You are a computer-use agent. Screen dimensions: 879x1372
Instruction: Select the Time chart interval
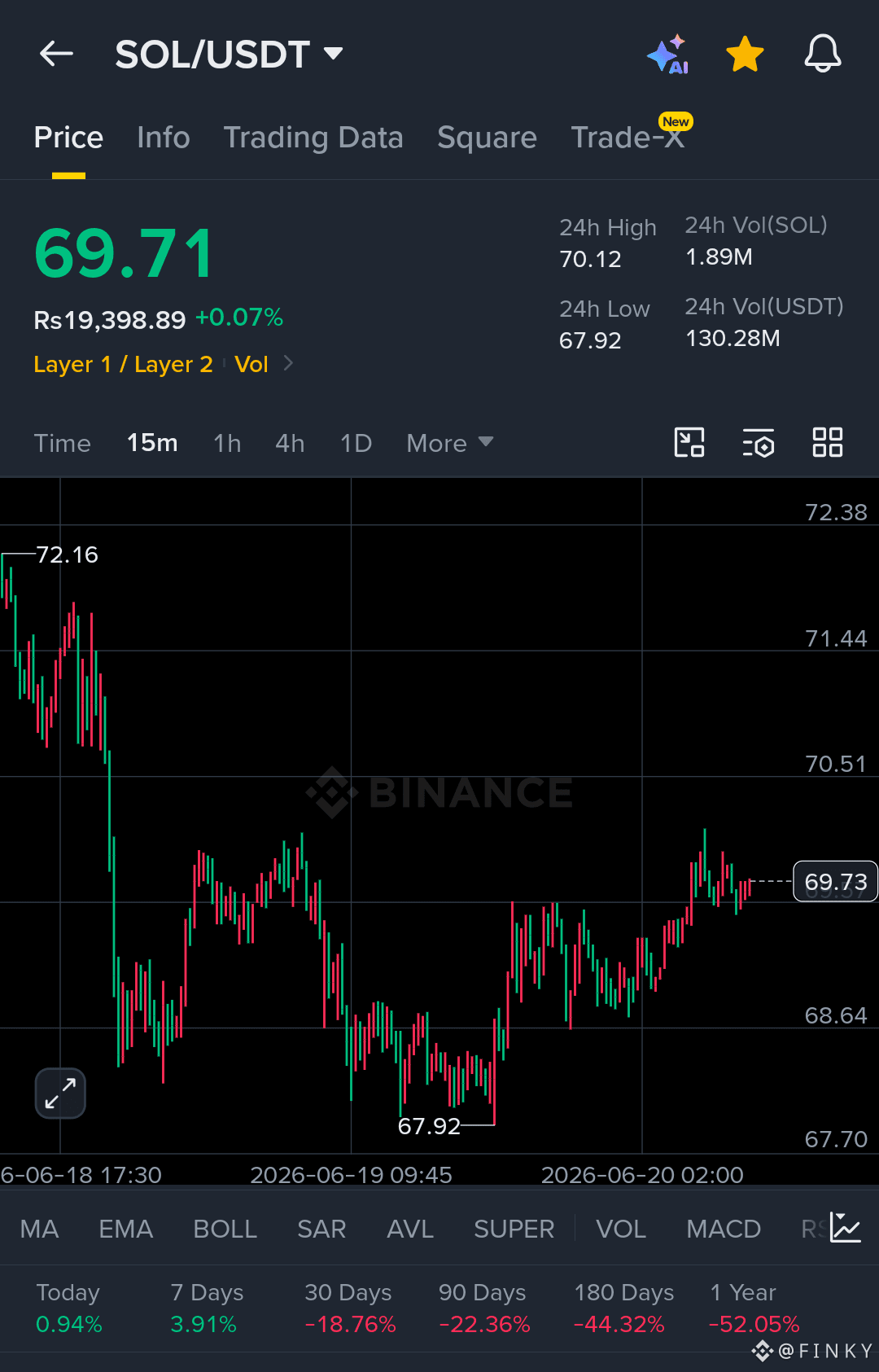click(x=62, y=443)
